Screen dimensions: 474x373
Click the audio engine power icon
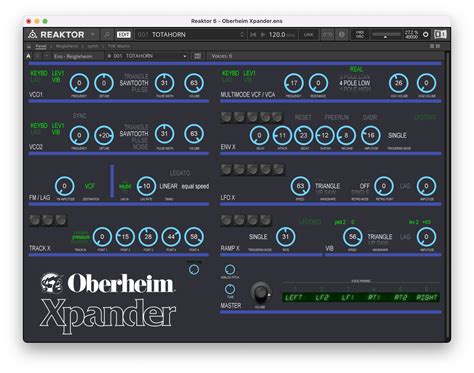[x=425, y=34]
